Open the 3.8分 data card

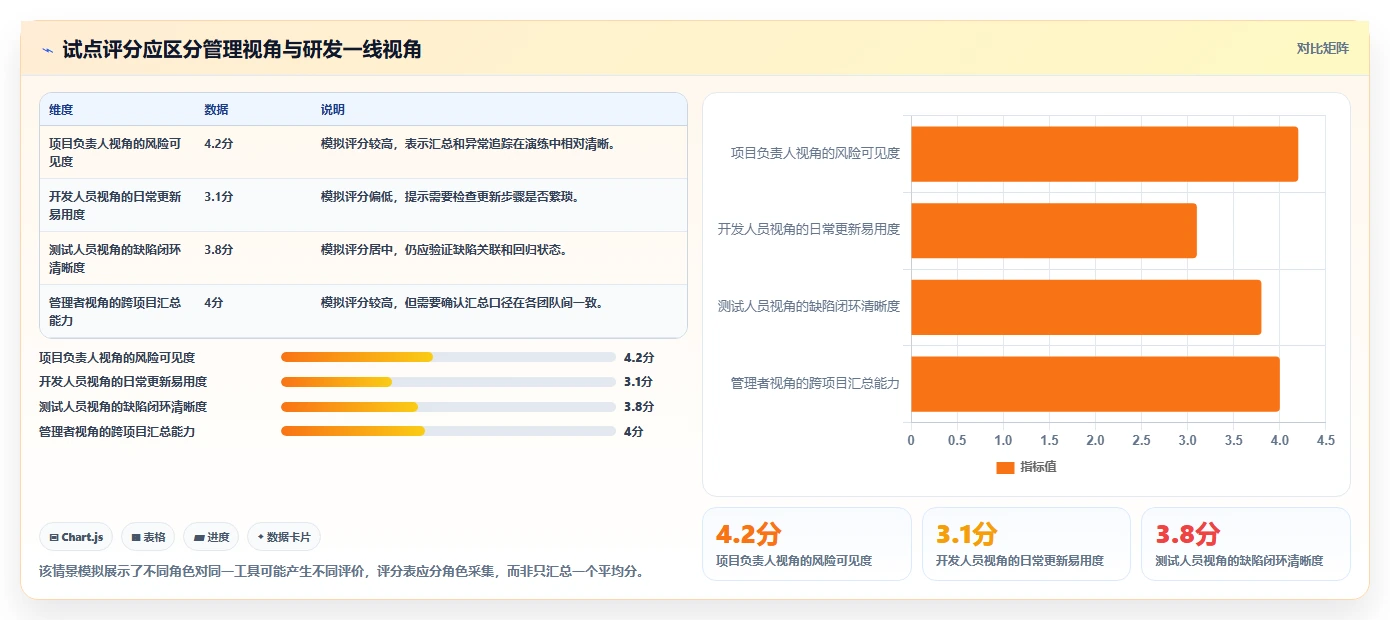click(1246, 544)
